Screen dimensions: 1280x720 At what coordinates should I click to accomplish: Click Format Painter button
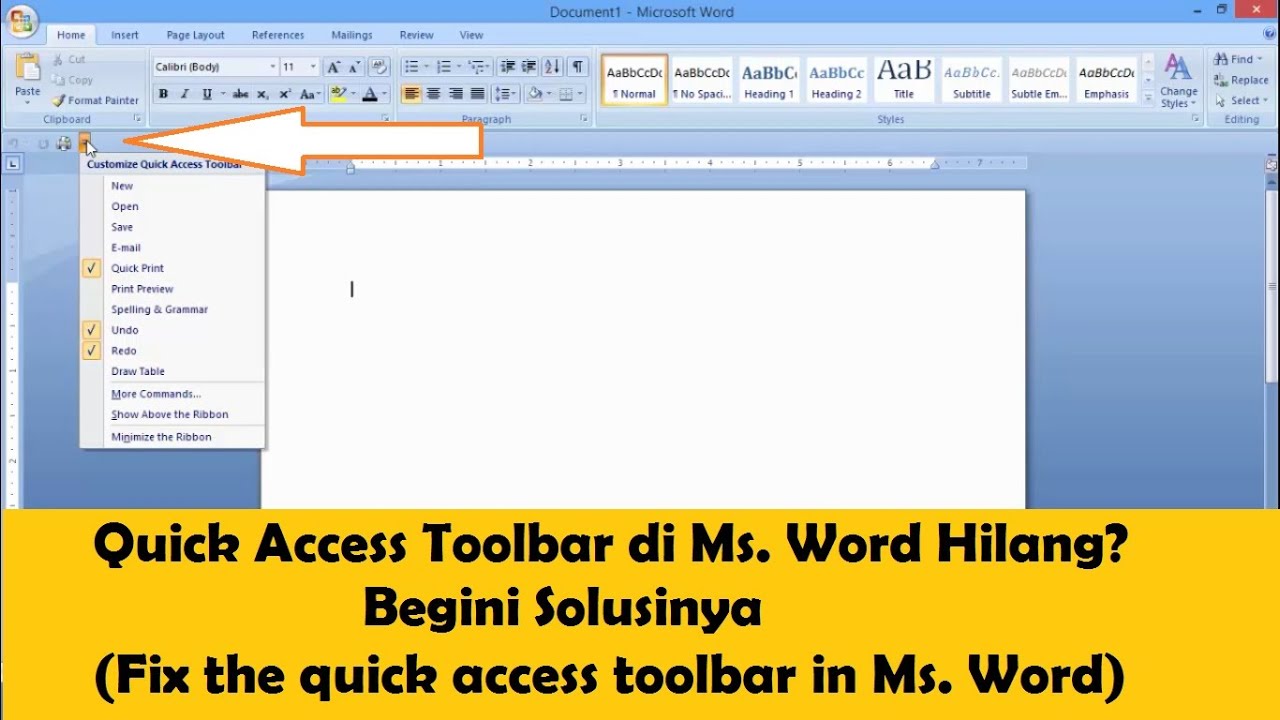(x=96, y=100)
